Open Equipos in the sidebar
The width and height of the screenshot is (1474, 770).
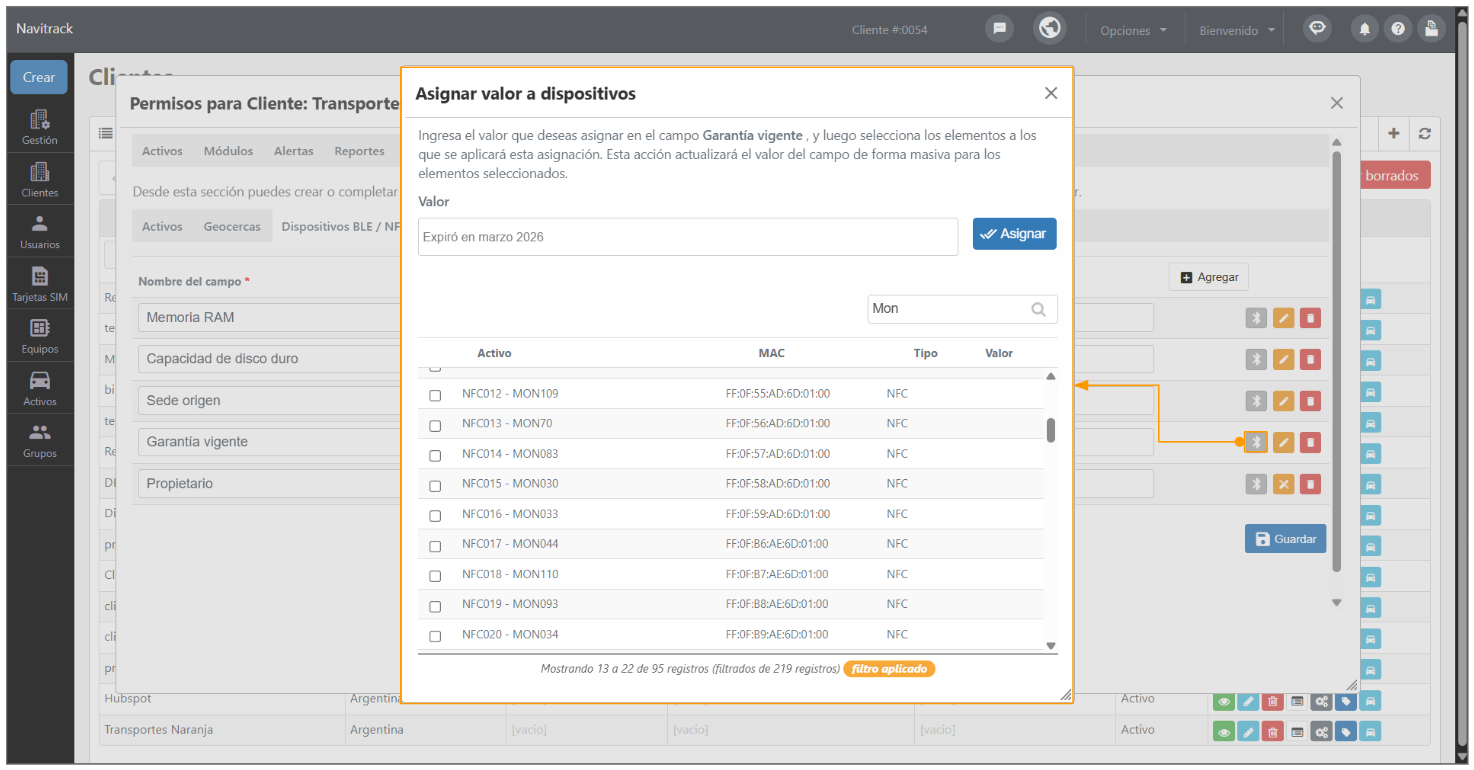(x=40, y=336)
